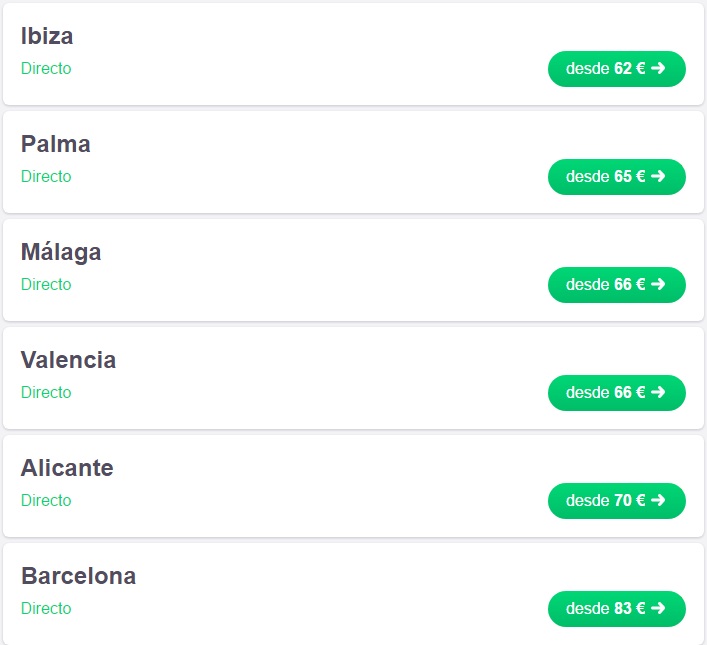Click the Directo label under Ibiza
The image size is (707, 645).
46,69
